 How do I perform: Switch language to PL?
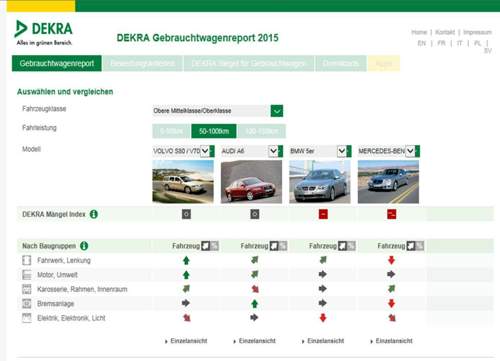477,43
